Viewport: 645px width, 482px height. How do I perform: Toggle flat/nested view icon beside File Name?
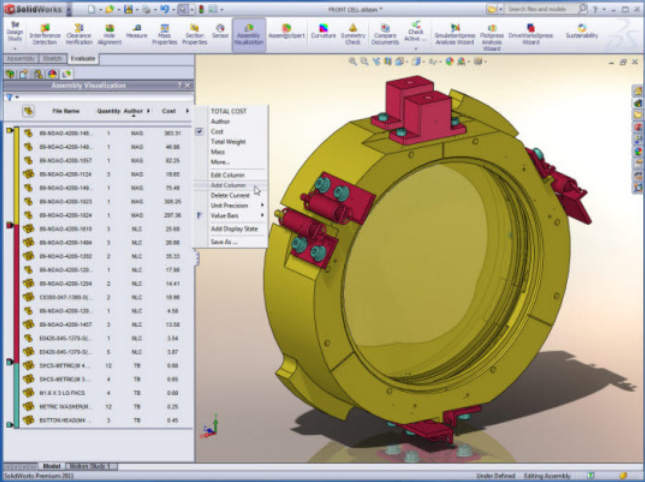28,111
